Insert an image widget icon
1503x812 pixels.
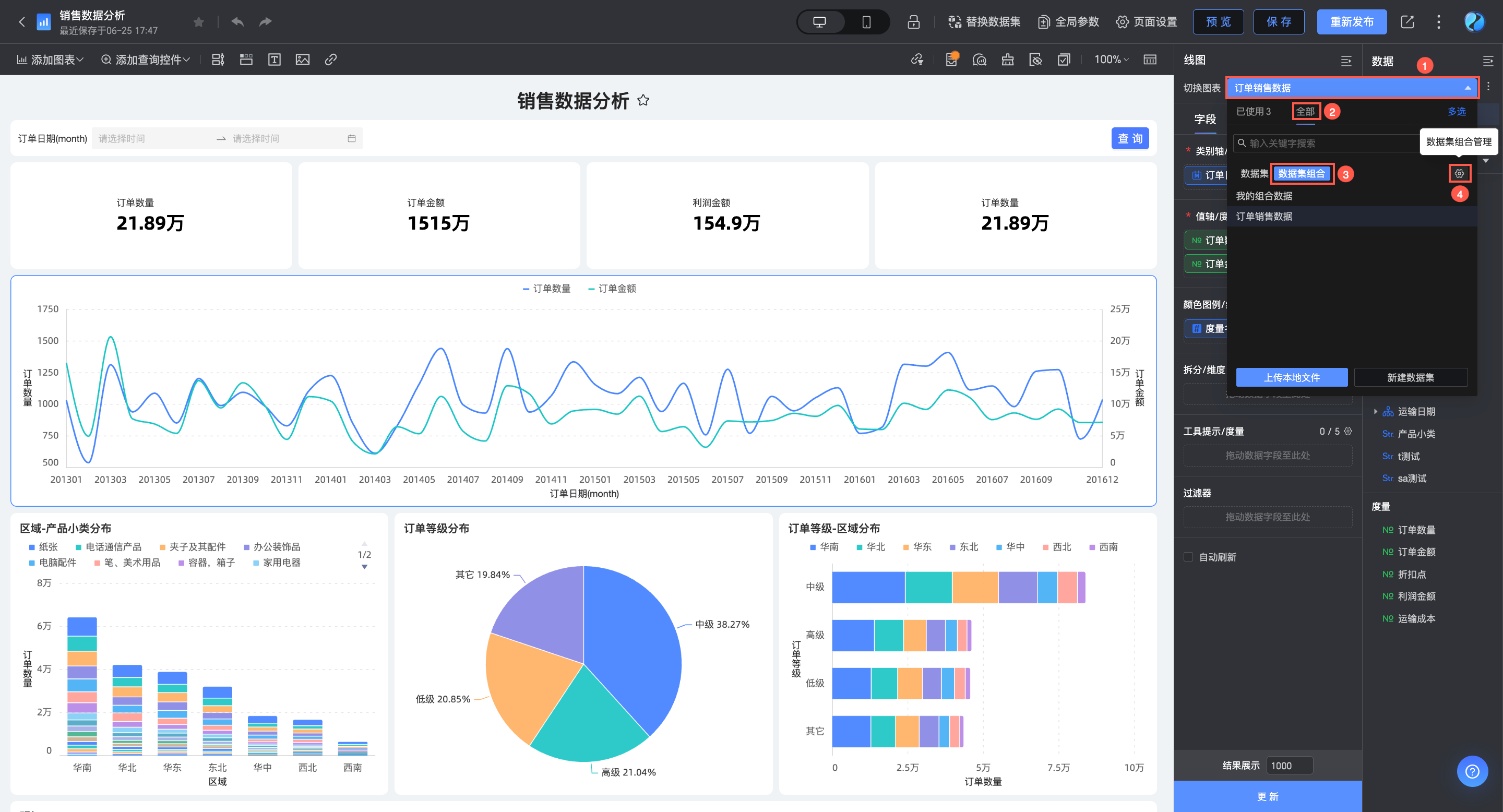(302, 59)
